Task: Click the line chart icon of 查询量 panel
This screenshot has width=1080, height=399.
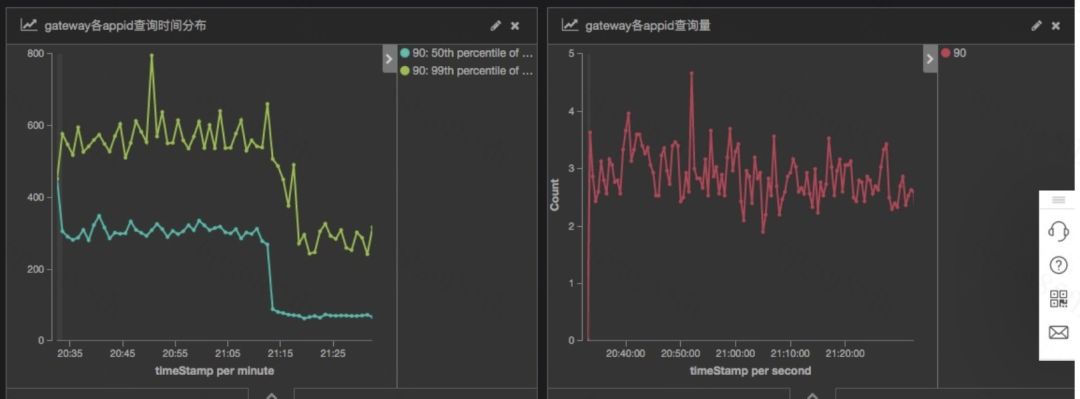Action: 570,25
